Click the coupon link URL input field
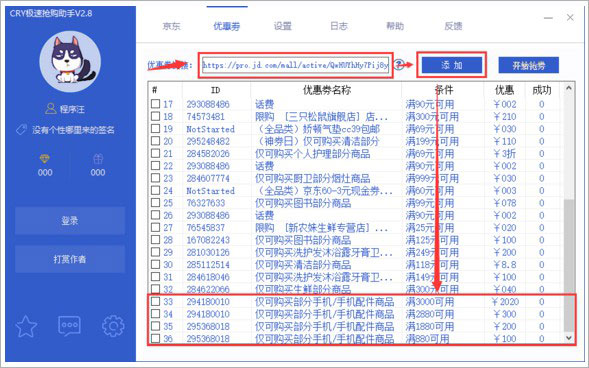Viewport: 589px width, 368px height. click(295, 65)
